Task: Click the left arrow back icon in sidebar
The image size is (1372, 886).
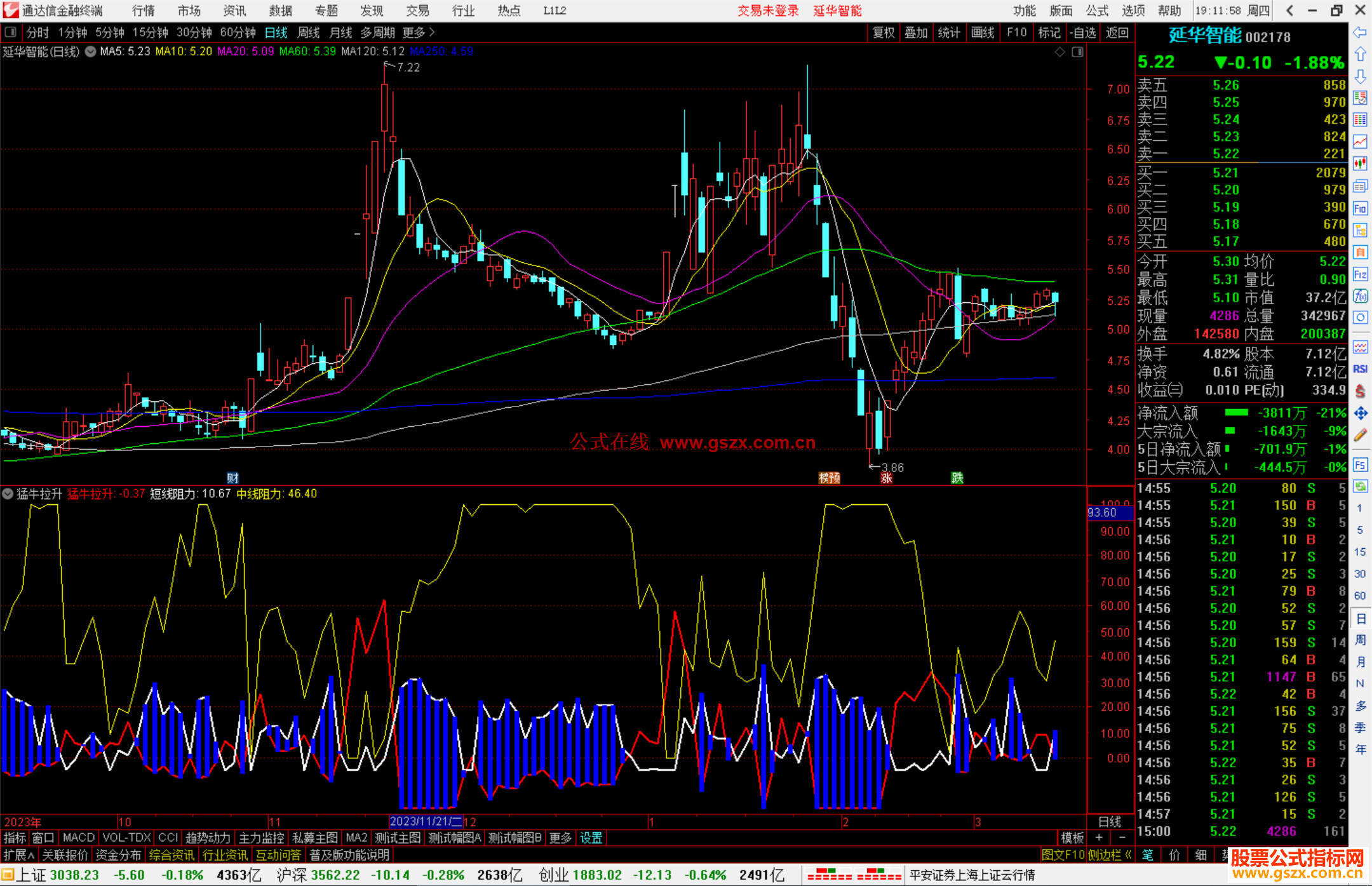Action: click(1360, 32)
